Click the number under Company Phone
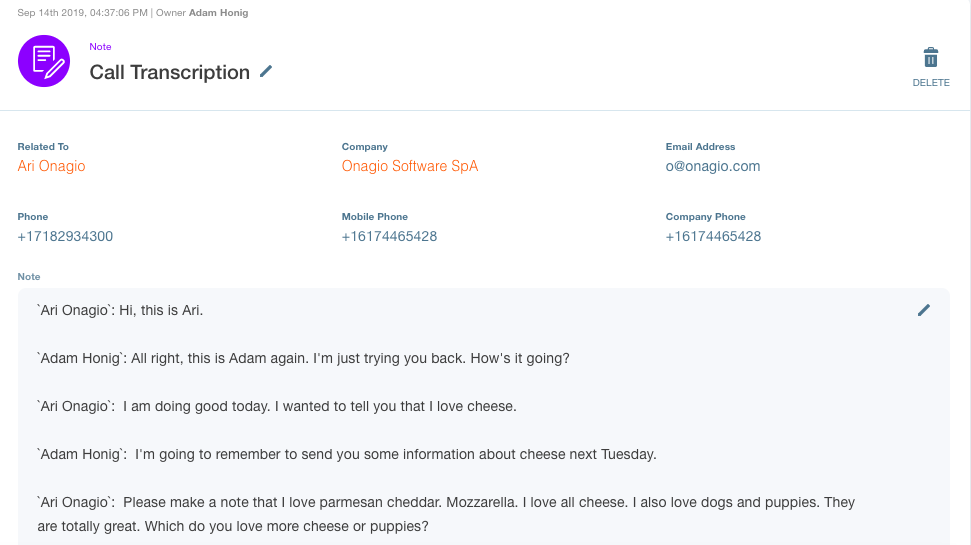 pos(713,236)
